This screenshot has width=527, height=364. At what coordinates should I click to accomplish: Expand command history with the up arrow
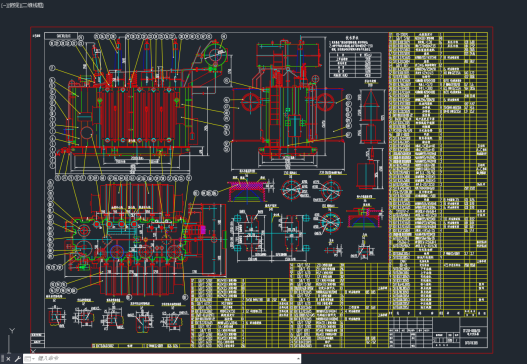pyautogui.click(x=298, y=359)
